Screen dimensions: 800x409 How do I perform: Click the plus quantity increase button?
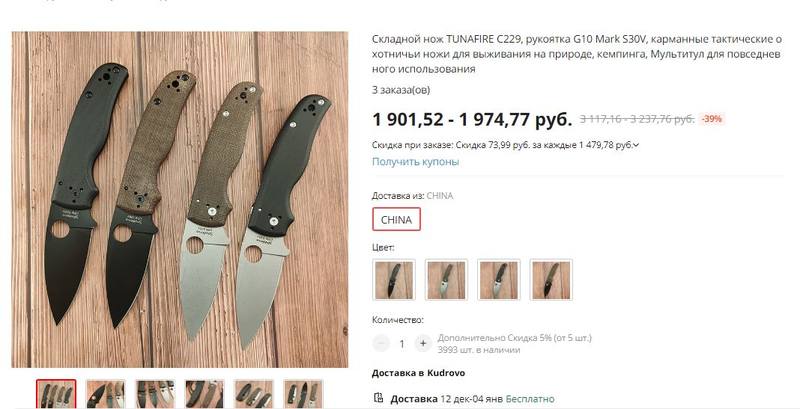point(422,344)
